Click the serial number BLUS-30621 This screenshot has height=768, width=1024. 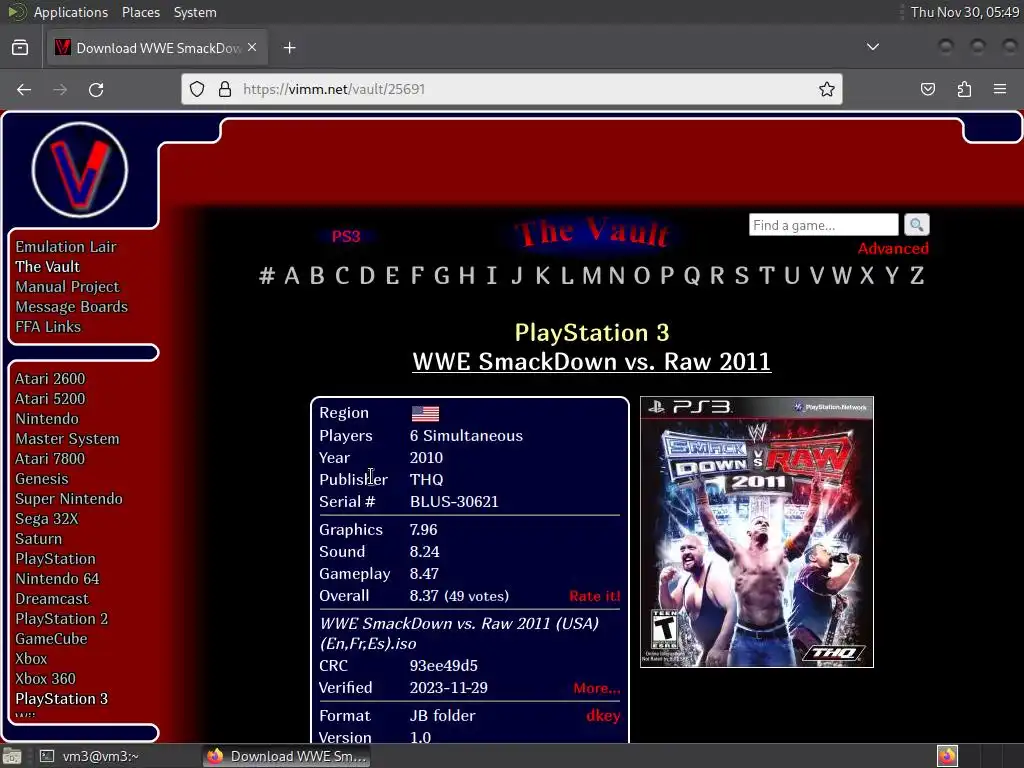[454, 502]
